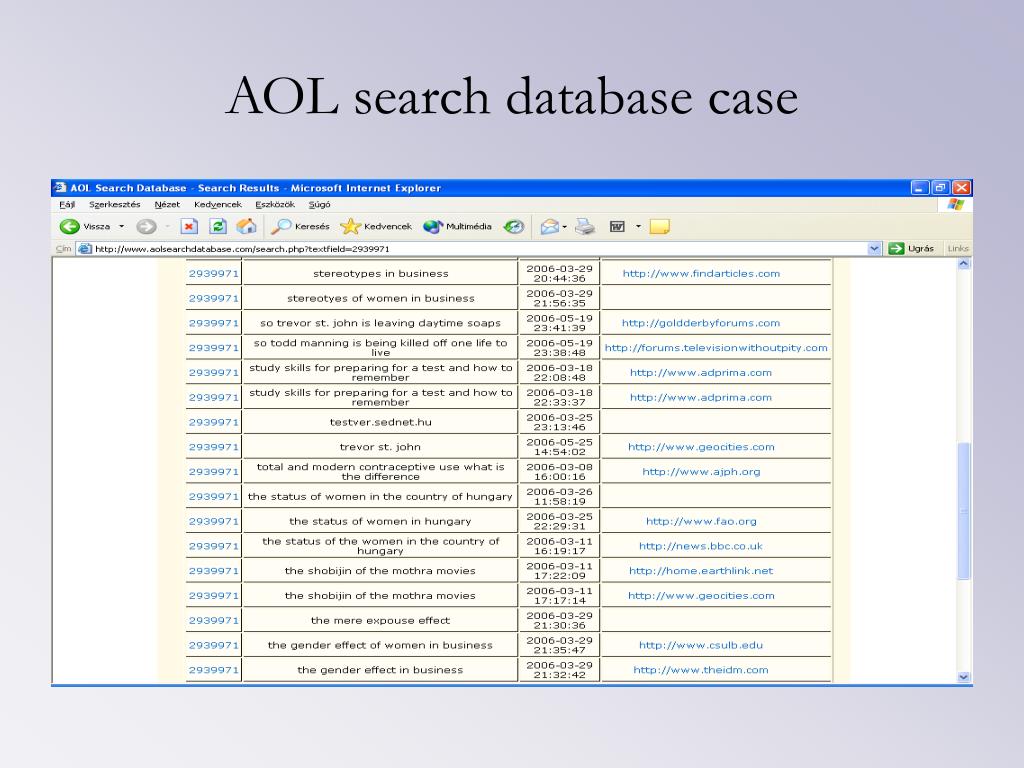Click the yellow note discuss icon
1024x768 pixels.
point(660,227)
